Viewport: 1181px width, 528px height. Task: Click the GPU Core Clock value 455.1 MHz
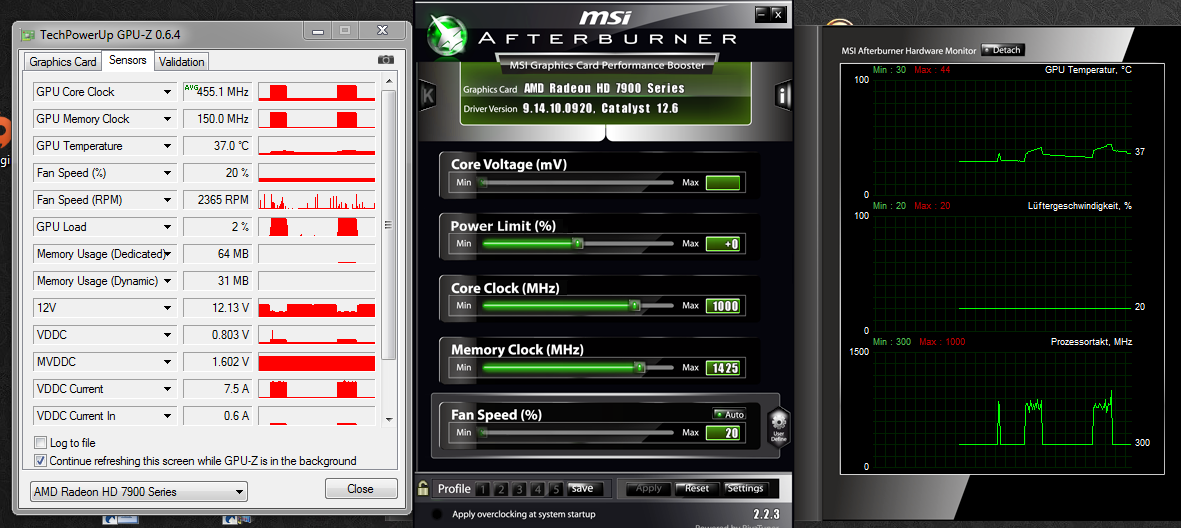(x=217, y=92)
